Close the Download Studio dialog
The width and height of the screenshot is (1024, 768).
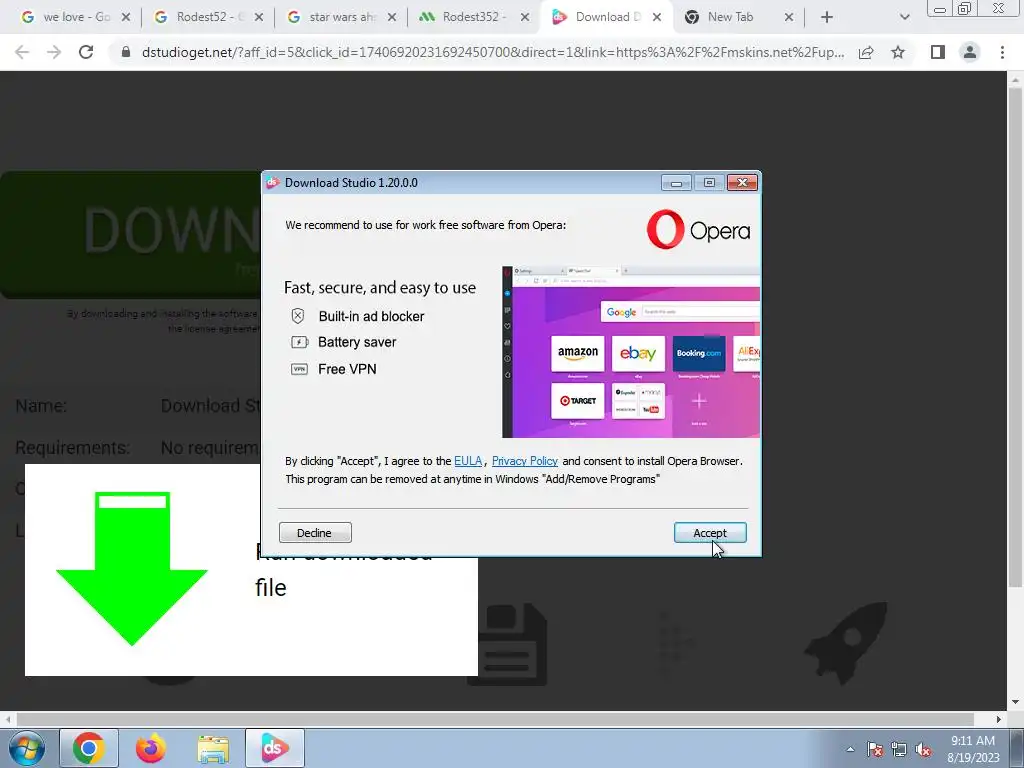[742, 183]
